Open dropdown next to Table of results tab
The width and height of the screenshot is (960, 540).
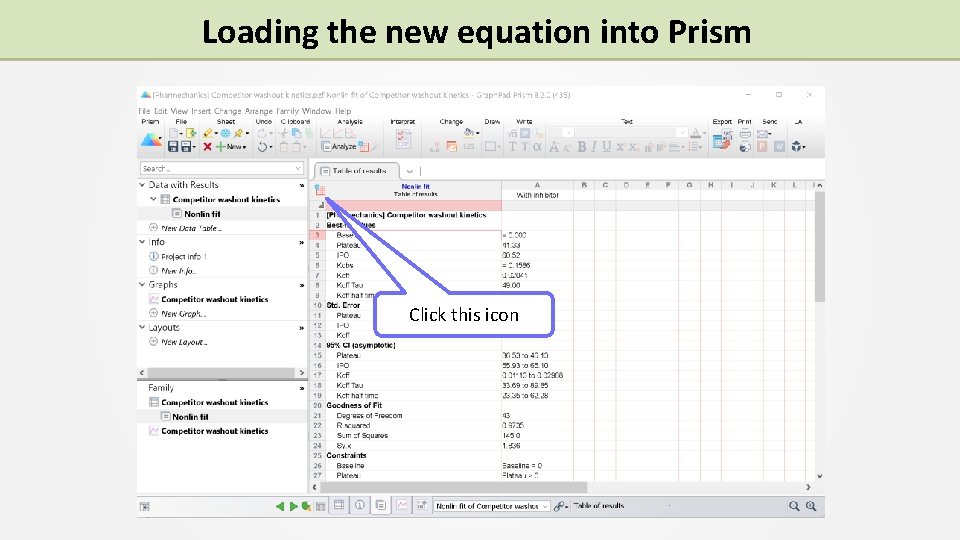410,171
